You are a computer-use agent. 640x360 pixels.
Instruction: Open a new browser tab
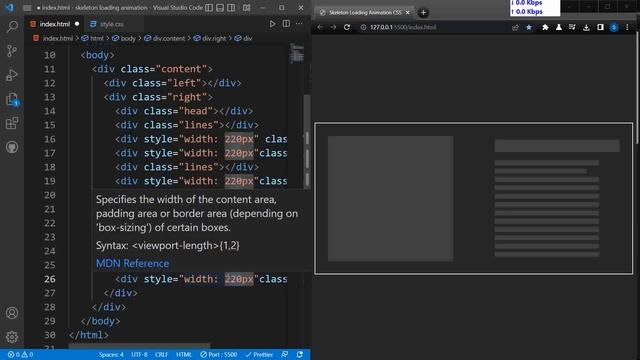423,13
